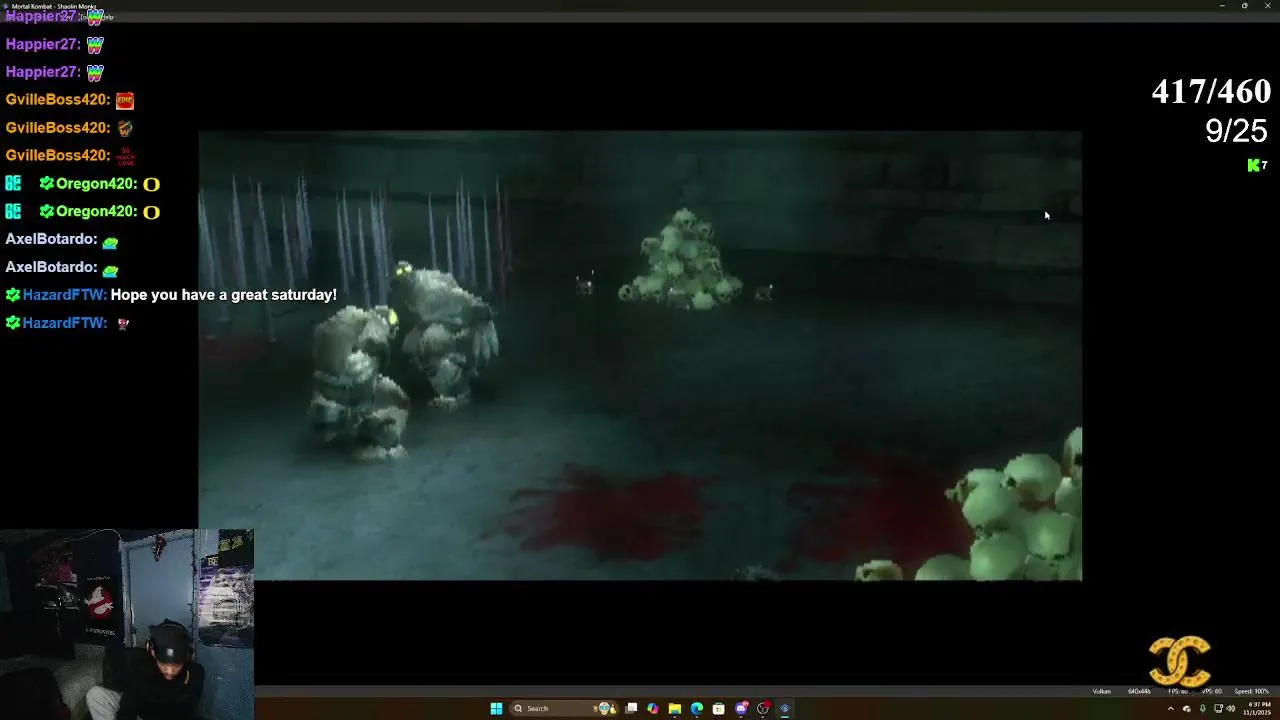This screenshot has width=1280, height=720.
Task: Minimize the Mortal Kombat emulator window
Action: coord(1221,5)
